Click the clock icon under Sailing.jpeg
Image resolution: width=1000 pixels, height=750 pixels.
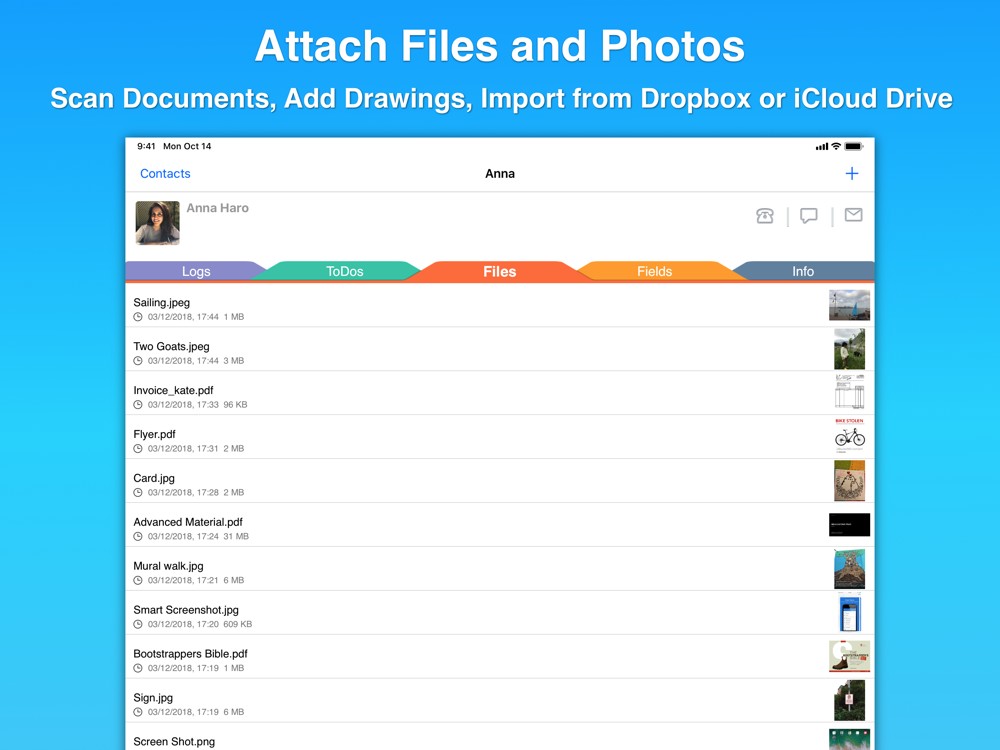pos(138,317)
